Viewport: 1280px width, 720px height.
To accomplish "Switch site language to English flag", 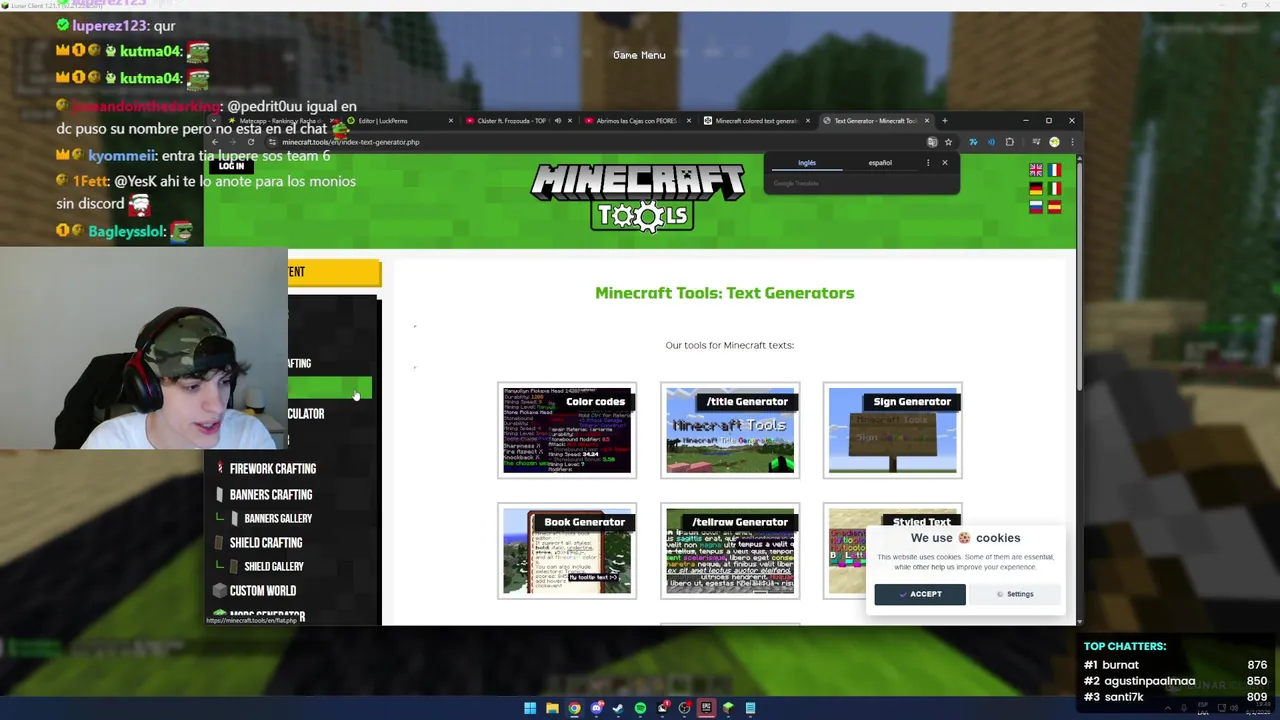I will point(1036,170).
